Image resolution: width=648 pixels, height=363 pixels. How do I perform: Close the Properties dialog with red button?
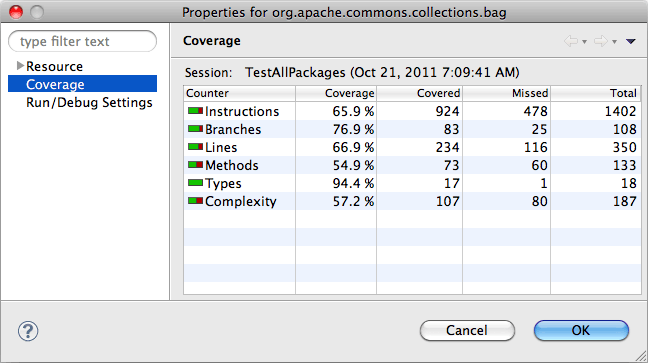click(x=16, y=12)
